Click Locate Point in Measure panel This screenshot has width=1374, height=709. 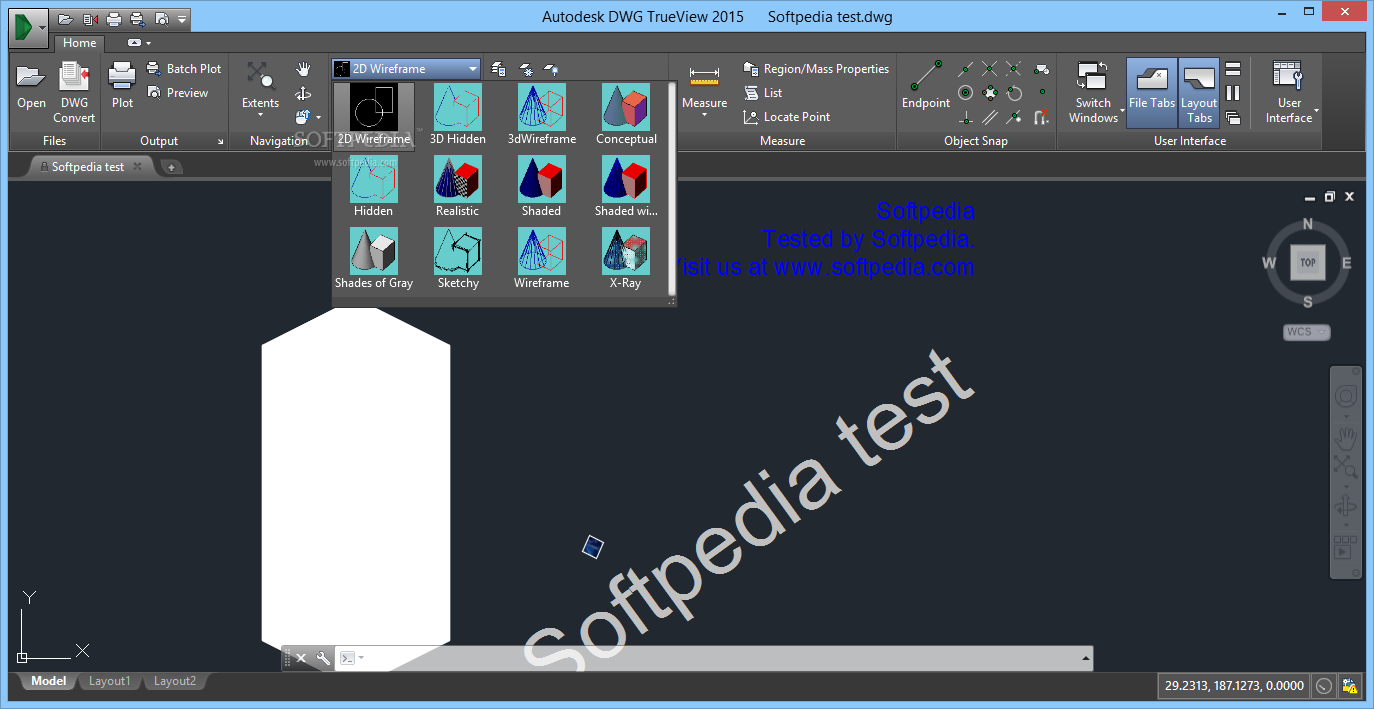[787, 117]
